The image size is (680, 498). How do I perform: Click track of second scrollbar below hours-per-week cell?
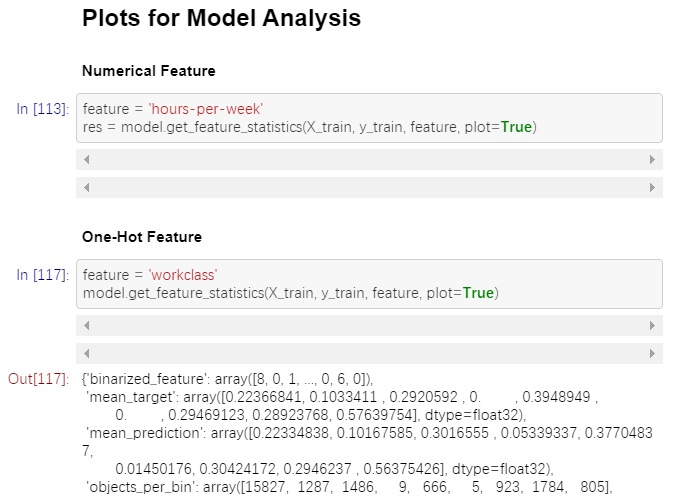tap(369, 187)
